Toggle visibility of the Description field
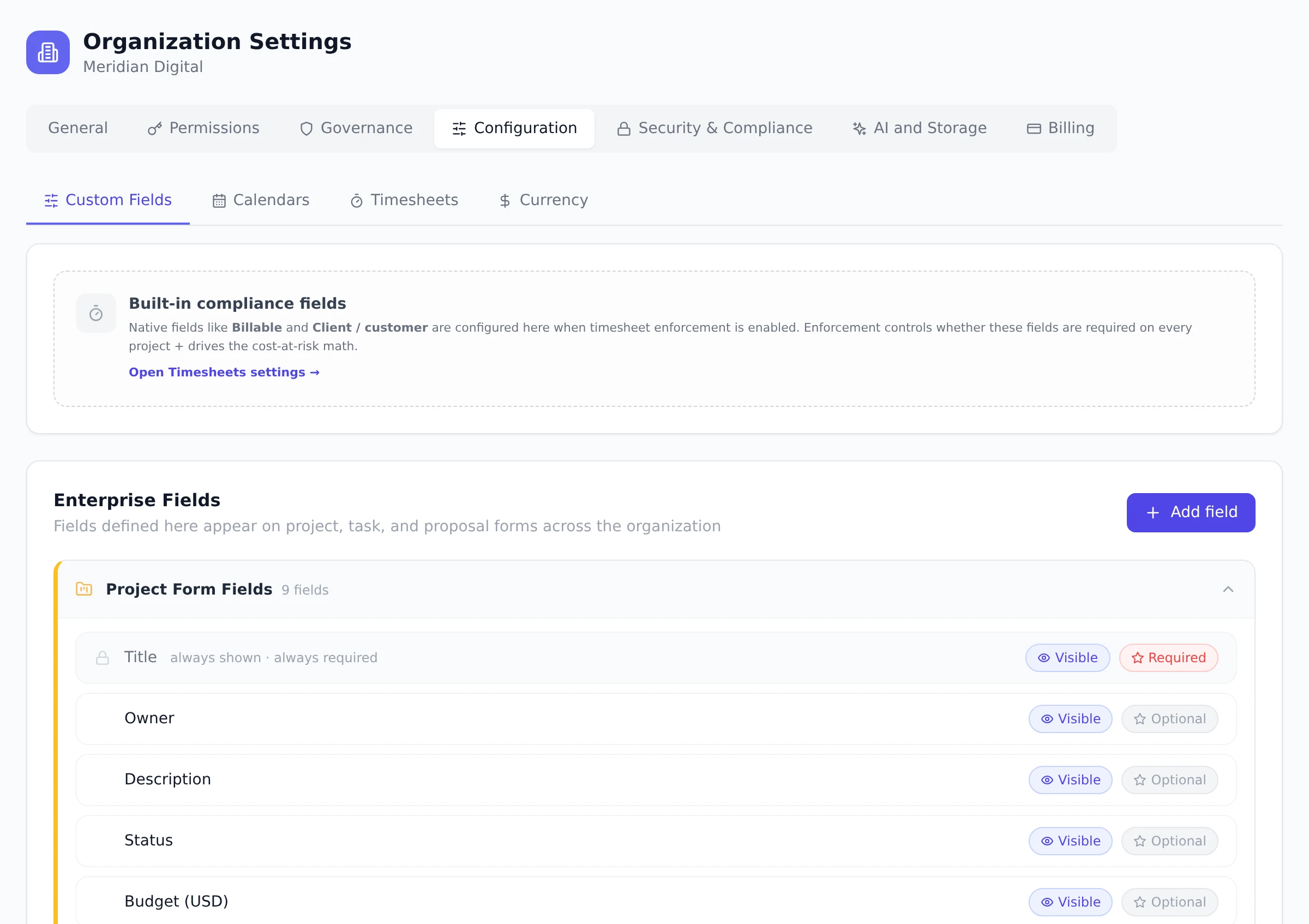 point(1070,780)
